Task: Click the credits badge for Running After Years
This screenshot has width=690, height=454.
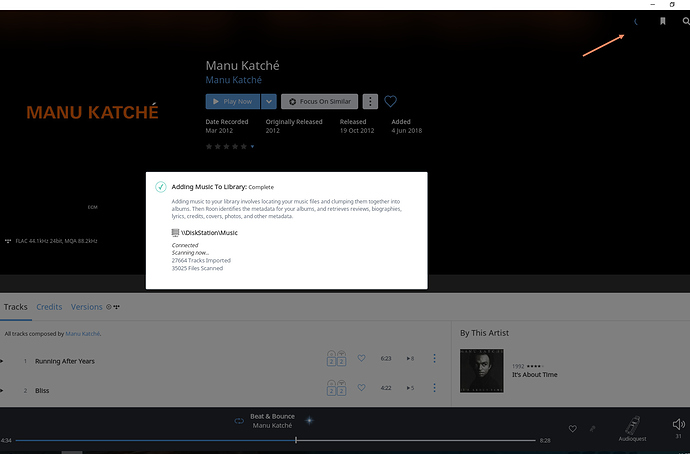Action: [x=336, y=359]
